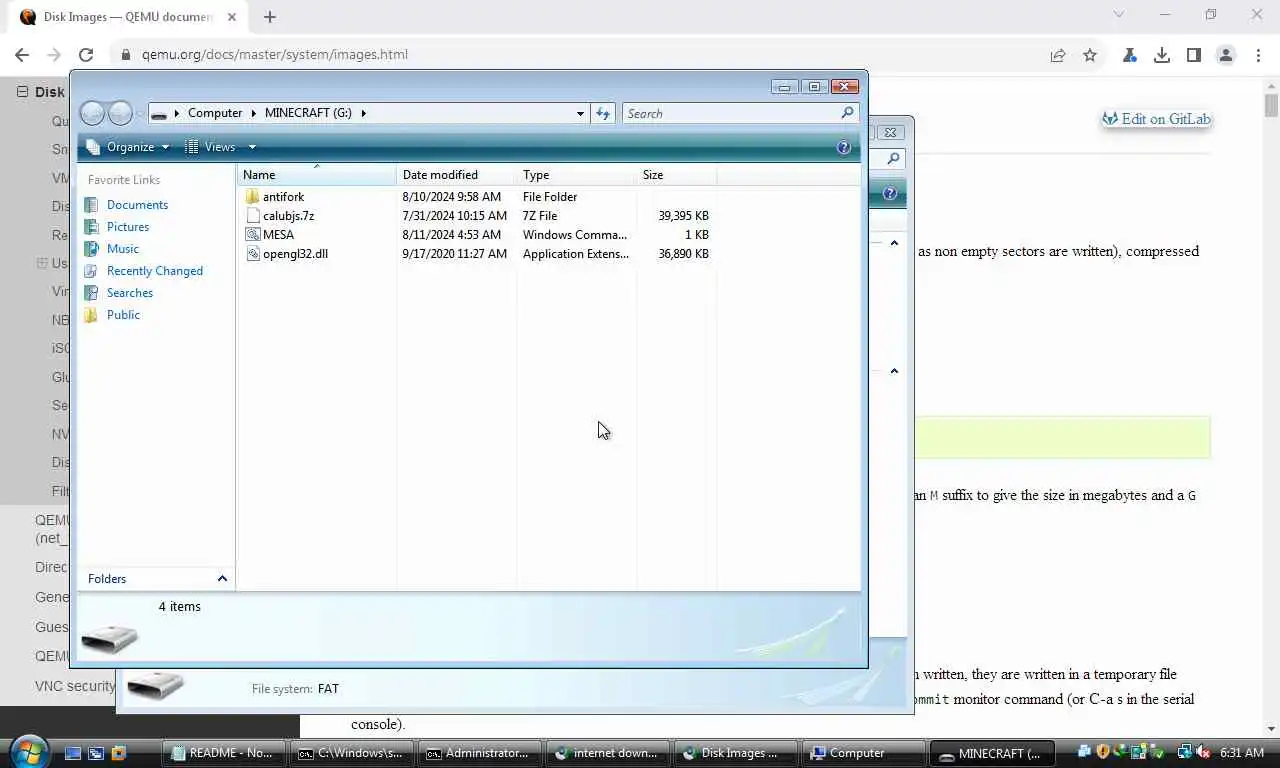This screenshot has height=768, width=1280.
Task: Open Searches favorite link
Action: pyautogui.click(x=129, y=293)
